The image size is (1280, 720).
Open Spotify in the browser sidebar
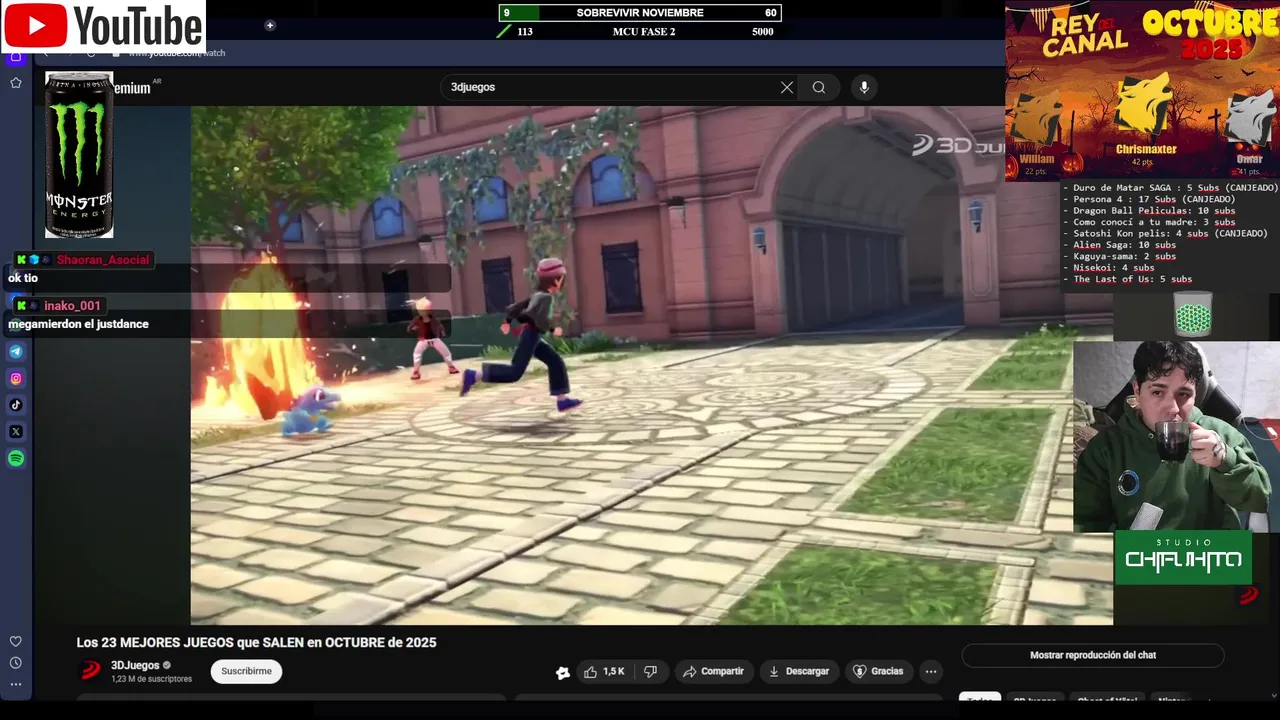click(16, 459)
